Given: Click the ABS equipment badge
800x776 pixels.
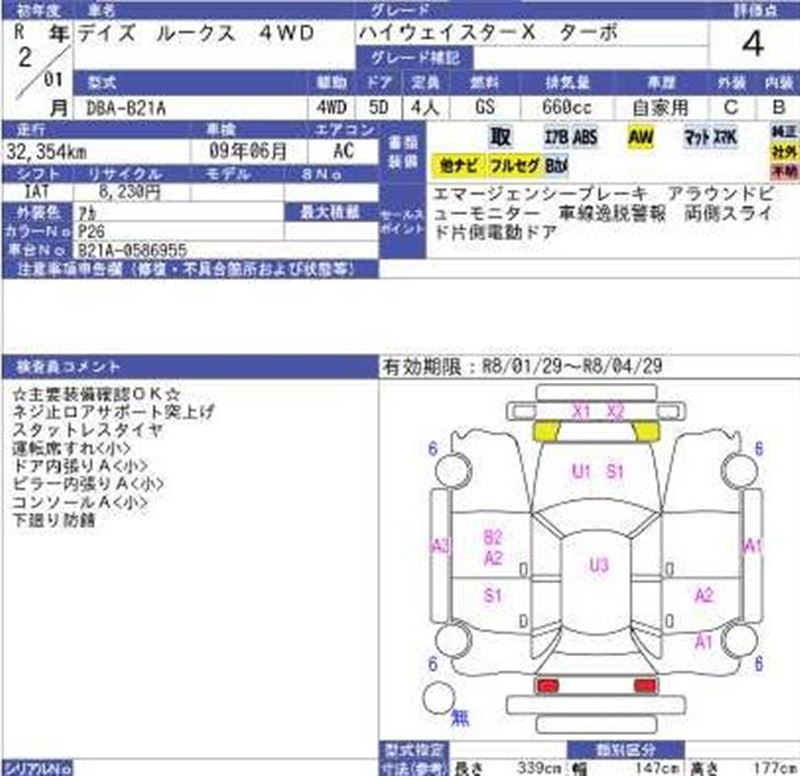Looking at the screenshot, I should click(x=585, y=137).
